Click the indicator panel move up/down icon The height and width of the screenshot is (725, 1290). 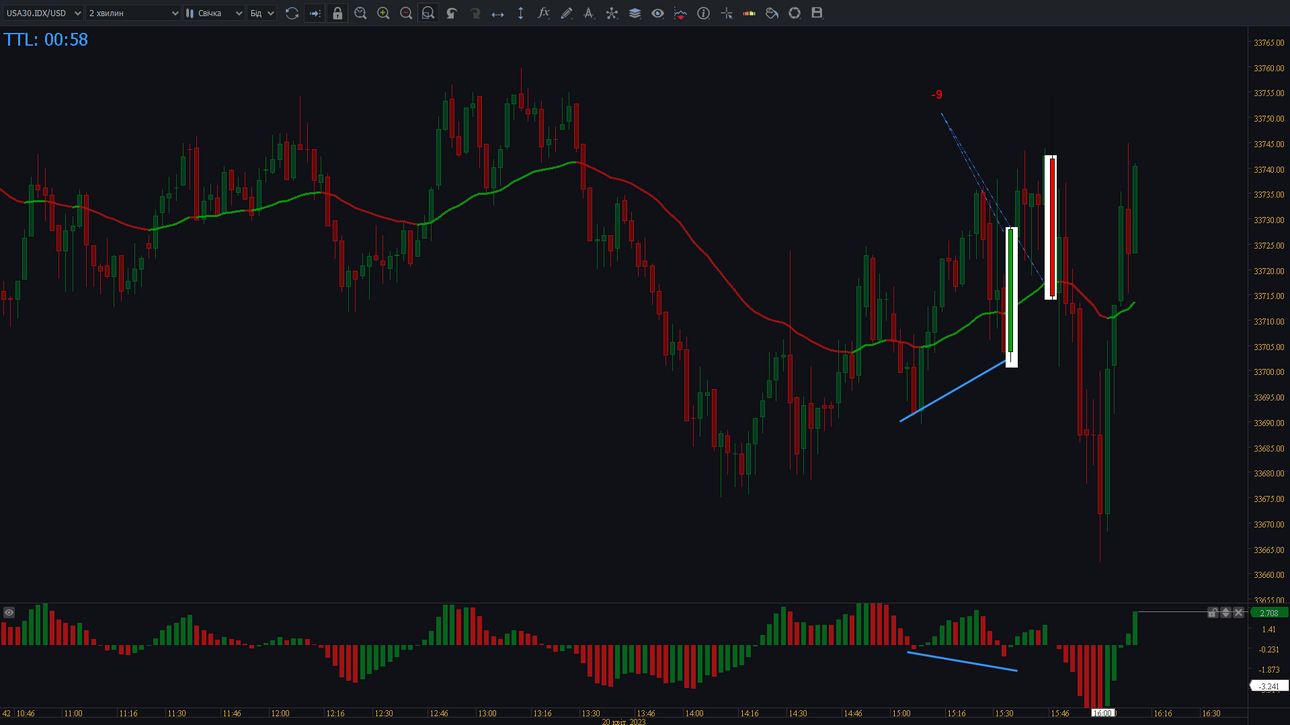click(1225, 612)
